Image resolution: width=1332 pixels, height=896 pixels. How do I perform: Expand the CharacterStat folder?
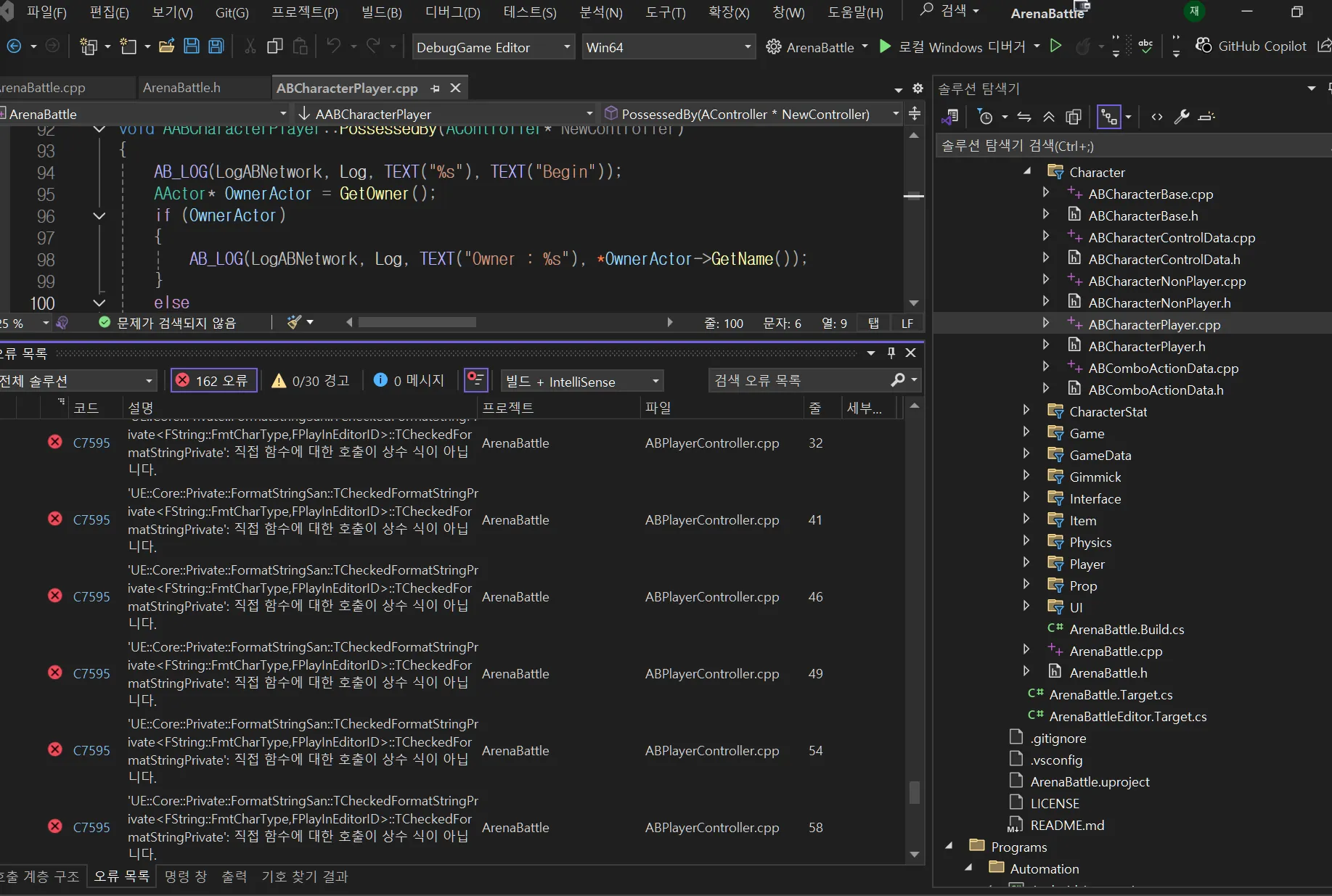1026,411
